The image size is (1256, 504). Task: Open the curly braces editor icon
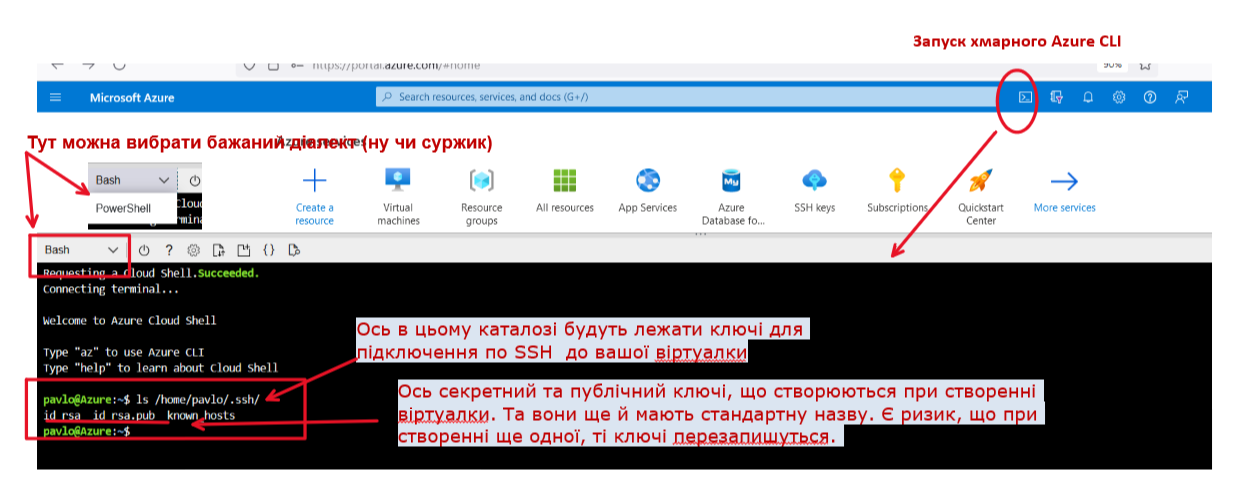(x=268, y=250)
